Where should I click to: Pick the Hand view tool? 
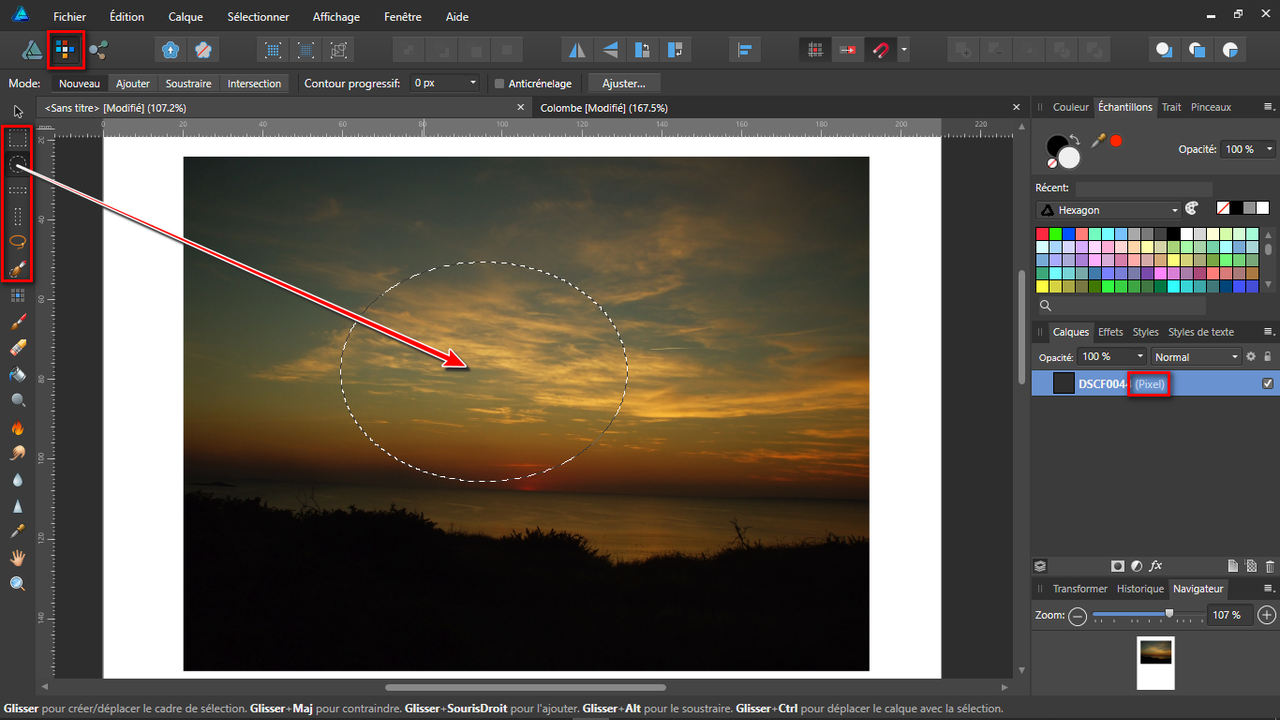[x=18, y=558]
